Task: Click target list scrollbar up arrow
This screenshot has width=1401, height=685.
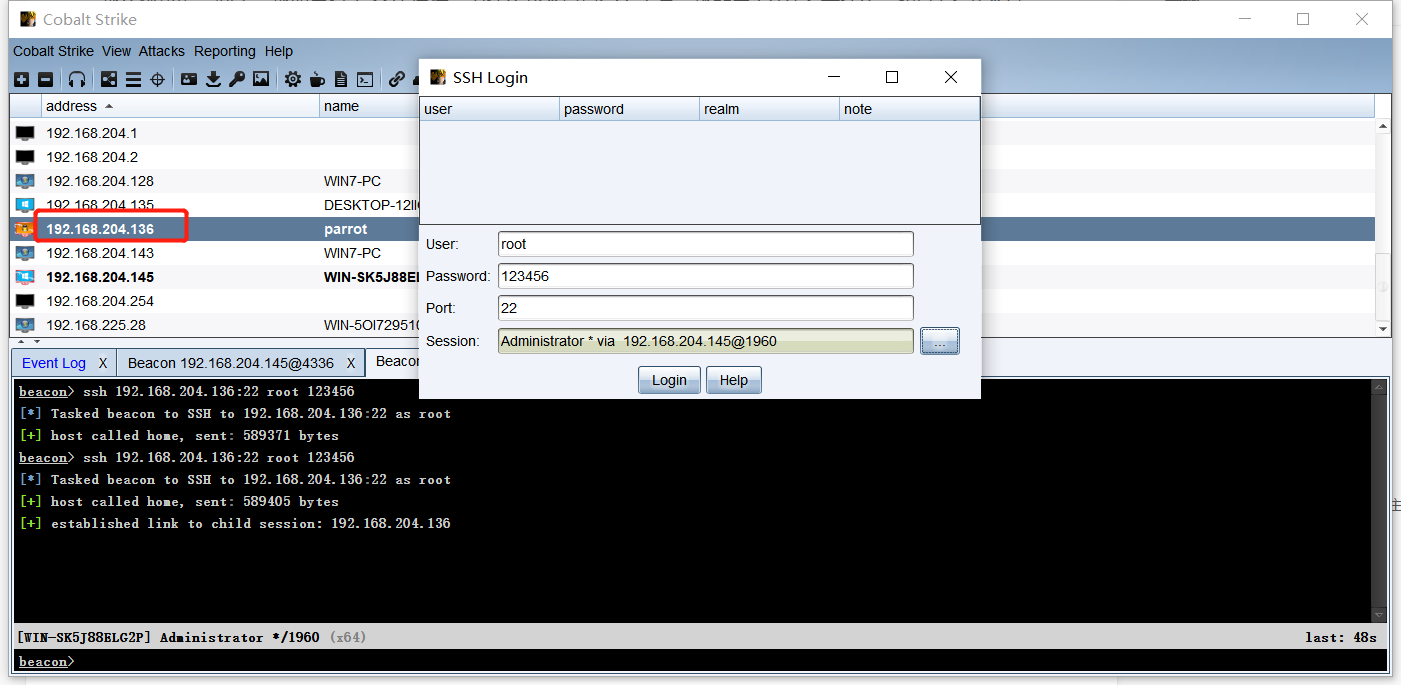Action: (x=1383, y=126)
